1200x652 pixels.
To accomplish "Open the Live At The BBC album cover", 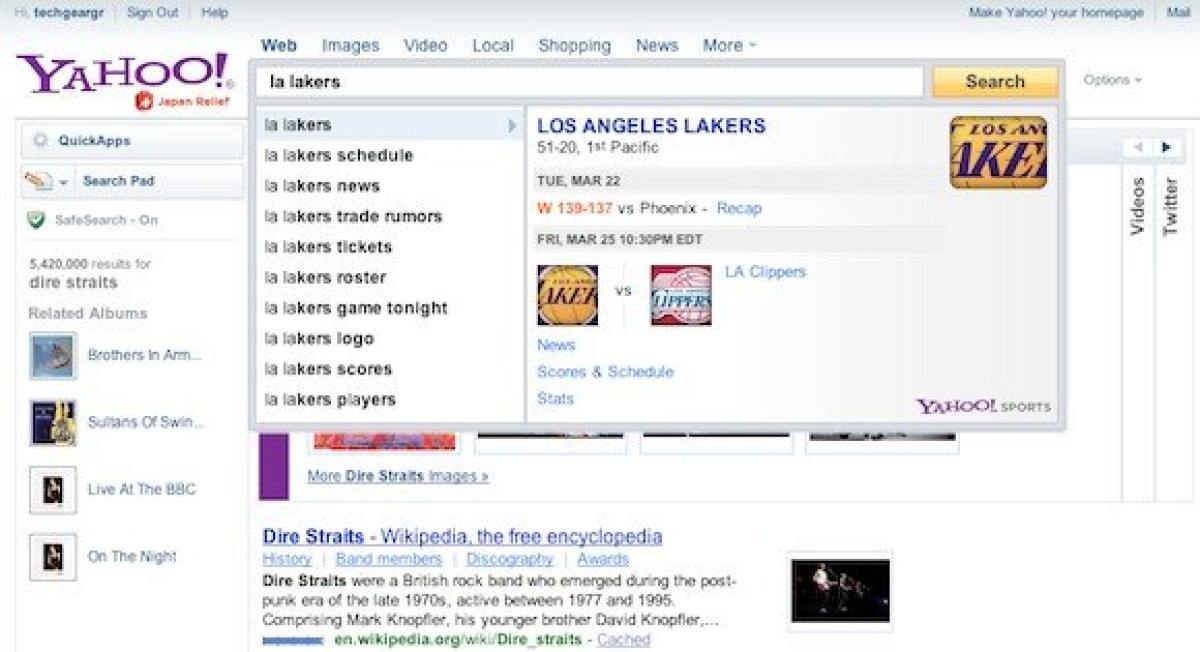I will (53, 490).
